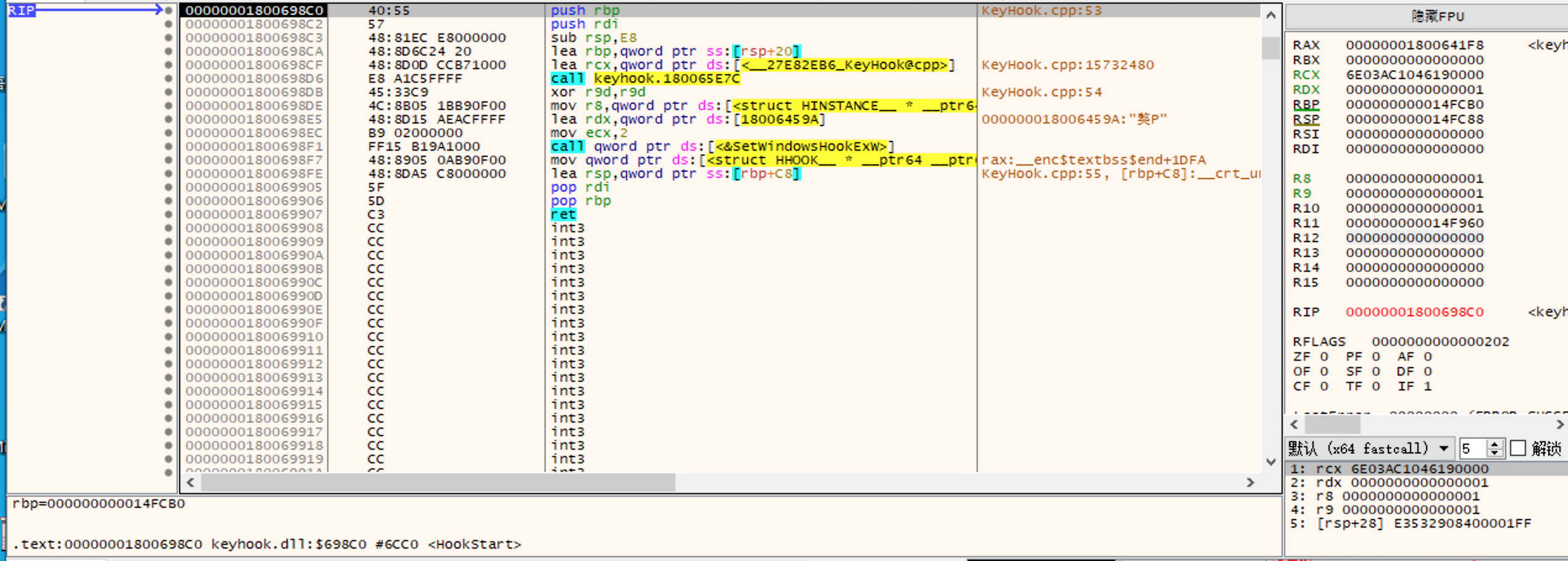Click the 'KeyHook.cpp:54' comment

point(1041,92)
